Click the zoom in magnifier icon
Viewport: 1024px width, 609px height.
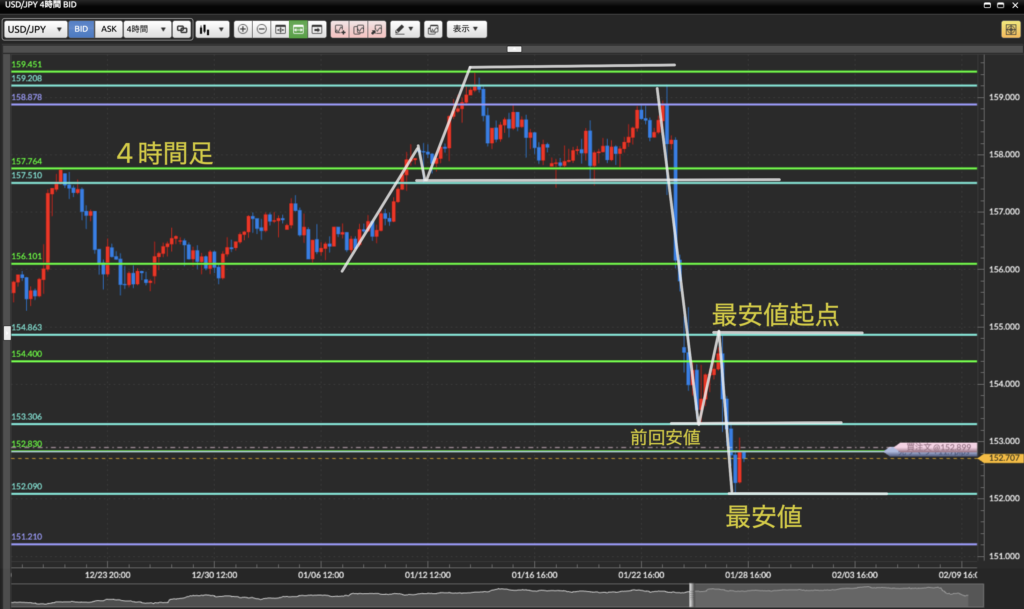point(242,30)
